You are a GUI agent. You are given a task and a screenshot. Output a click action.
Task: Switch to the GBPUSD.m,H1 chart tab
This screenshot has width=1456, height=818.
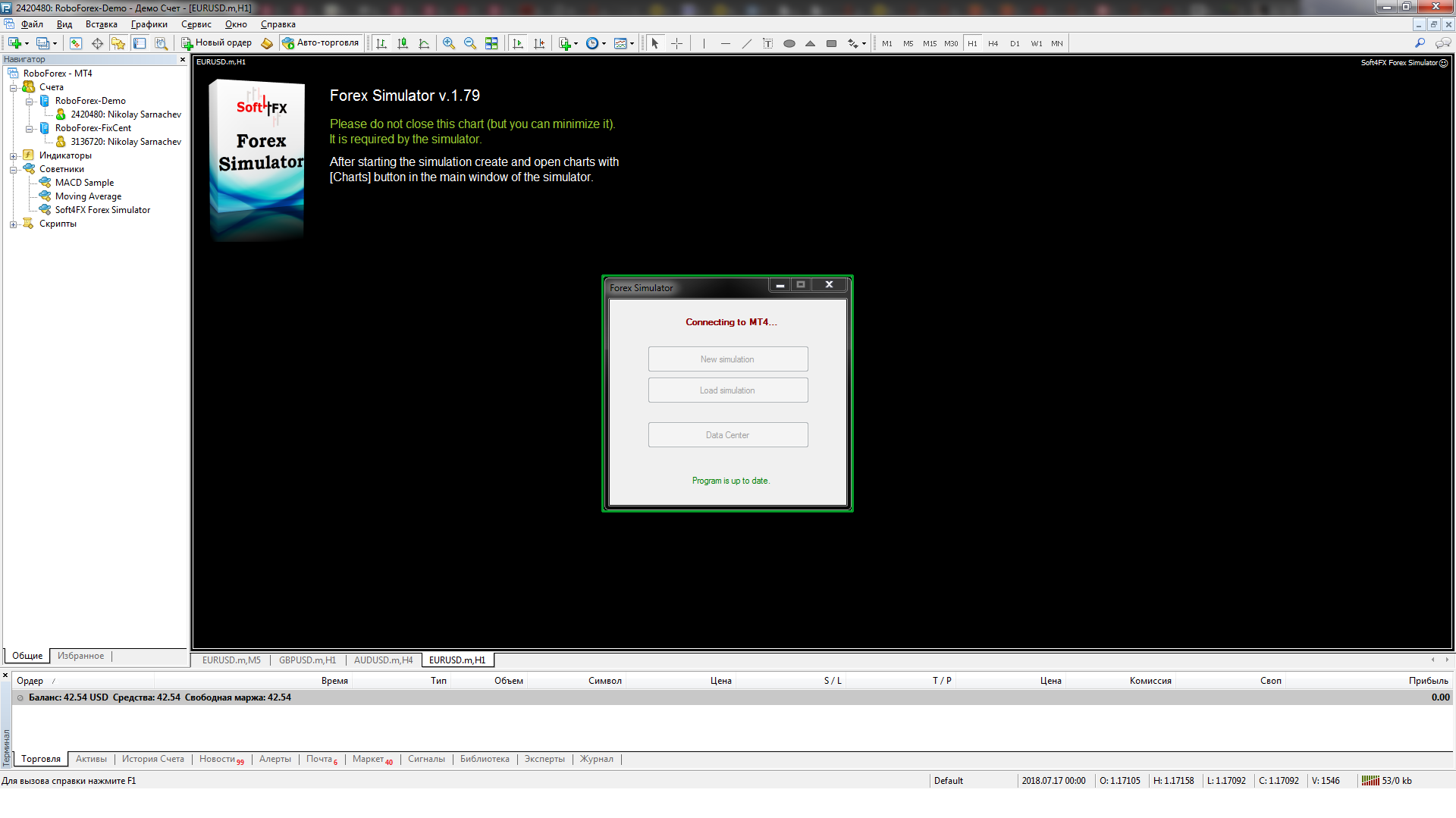307,660
